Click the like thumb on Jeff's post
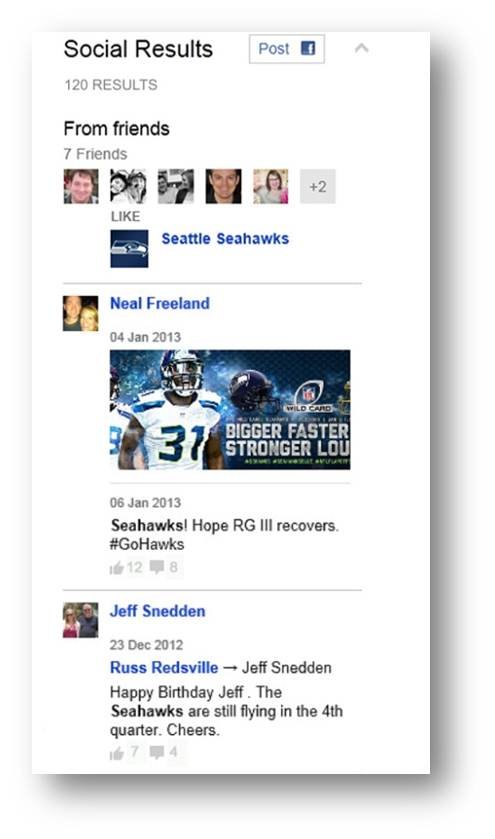This screenshot has width=495, height=839. point(117,753)
